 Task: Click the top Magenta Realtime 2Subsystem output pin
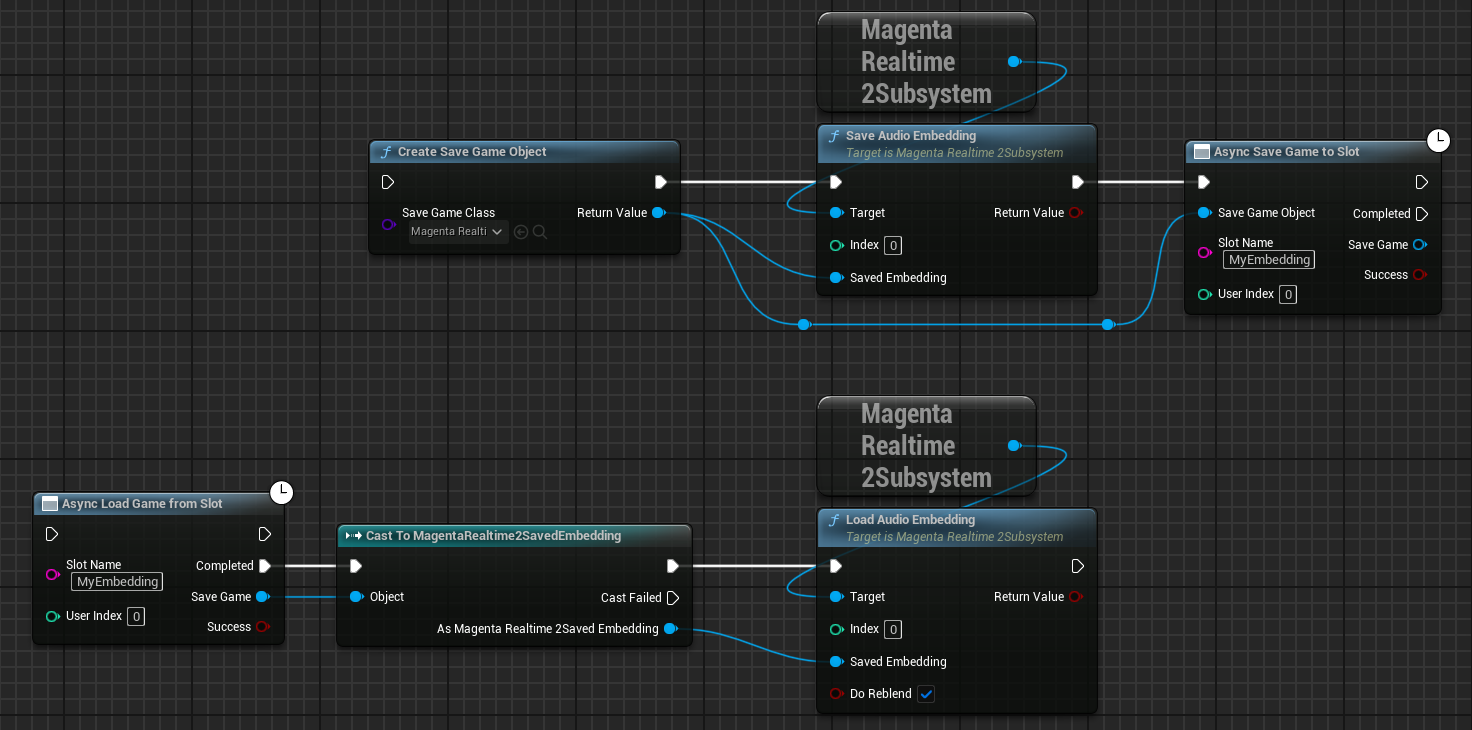point(1014,62)
